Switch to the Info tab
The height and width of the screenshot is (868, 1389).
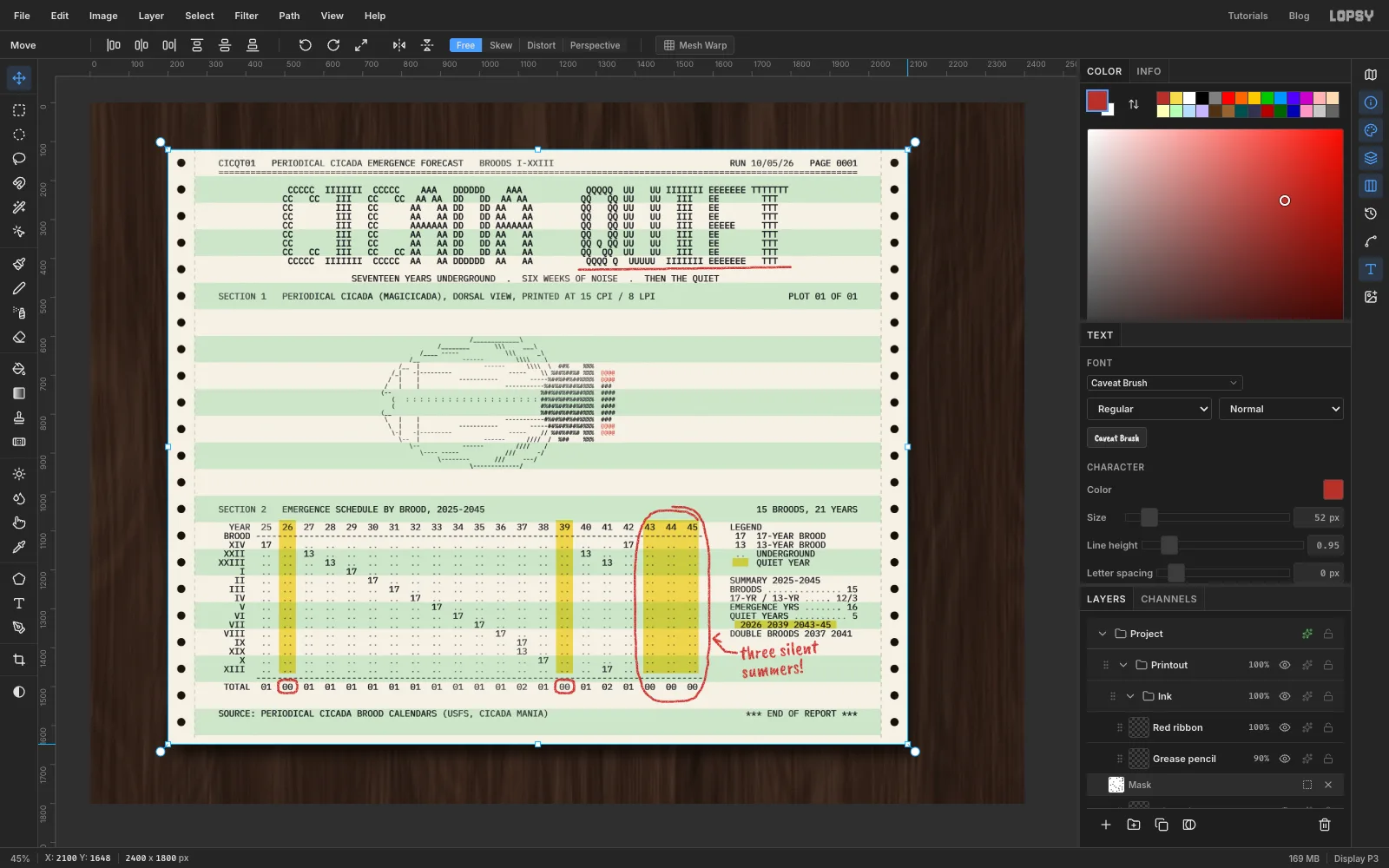1149,71
